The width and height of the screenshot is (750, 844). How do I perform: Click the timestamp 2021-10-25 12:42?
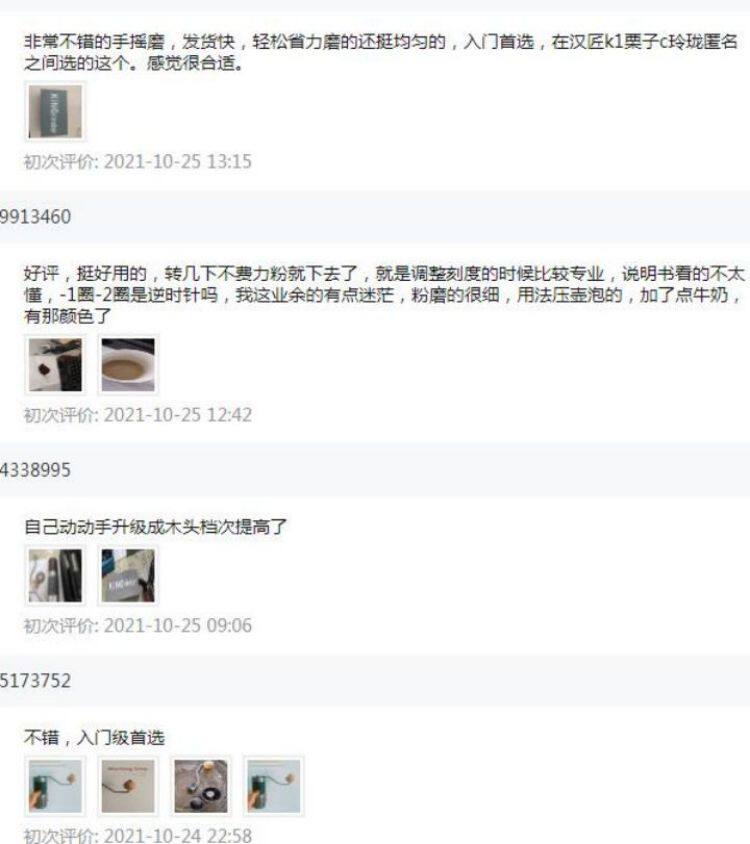click(x=178, y=415)
